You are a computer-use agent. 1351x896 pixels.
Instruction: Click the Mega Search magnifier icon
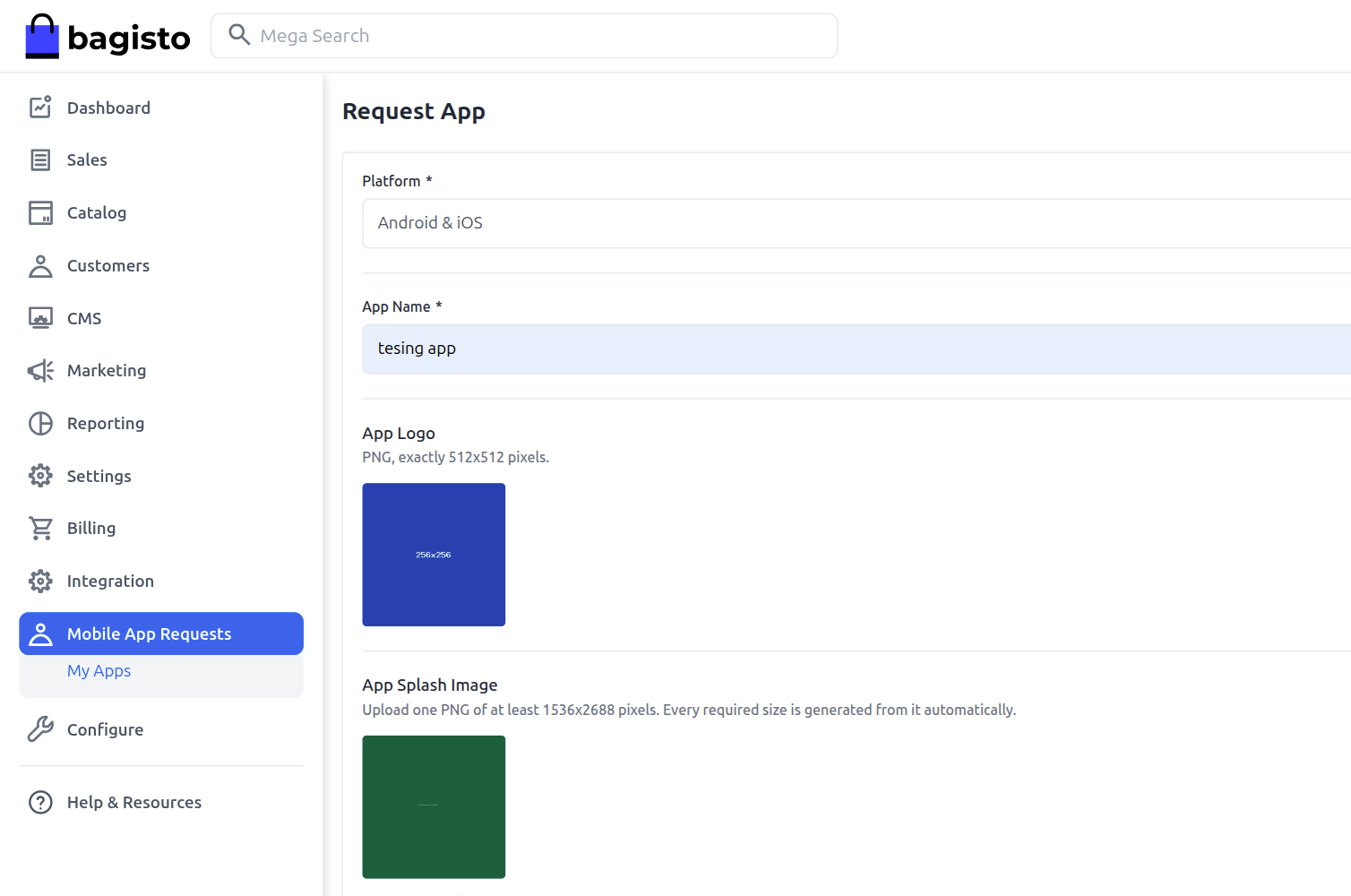tap(239, 35)
